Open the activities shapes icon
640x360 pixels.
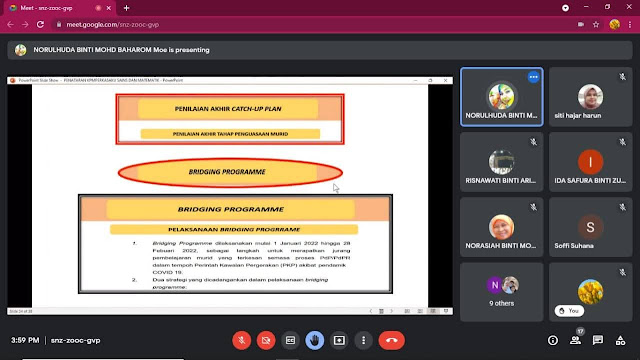(620, 340)
